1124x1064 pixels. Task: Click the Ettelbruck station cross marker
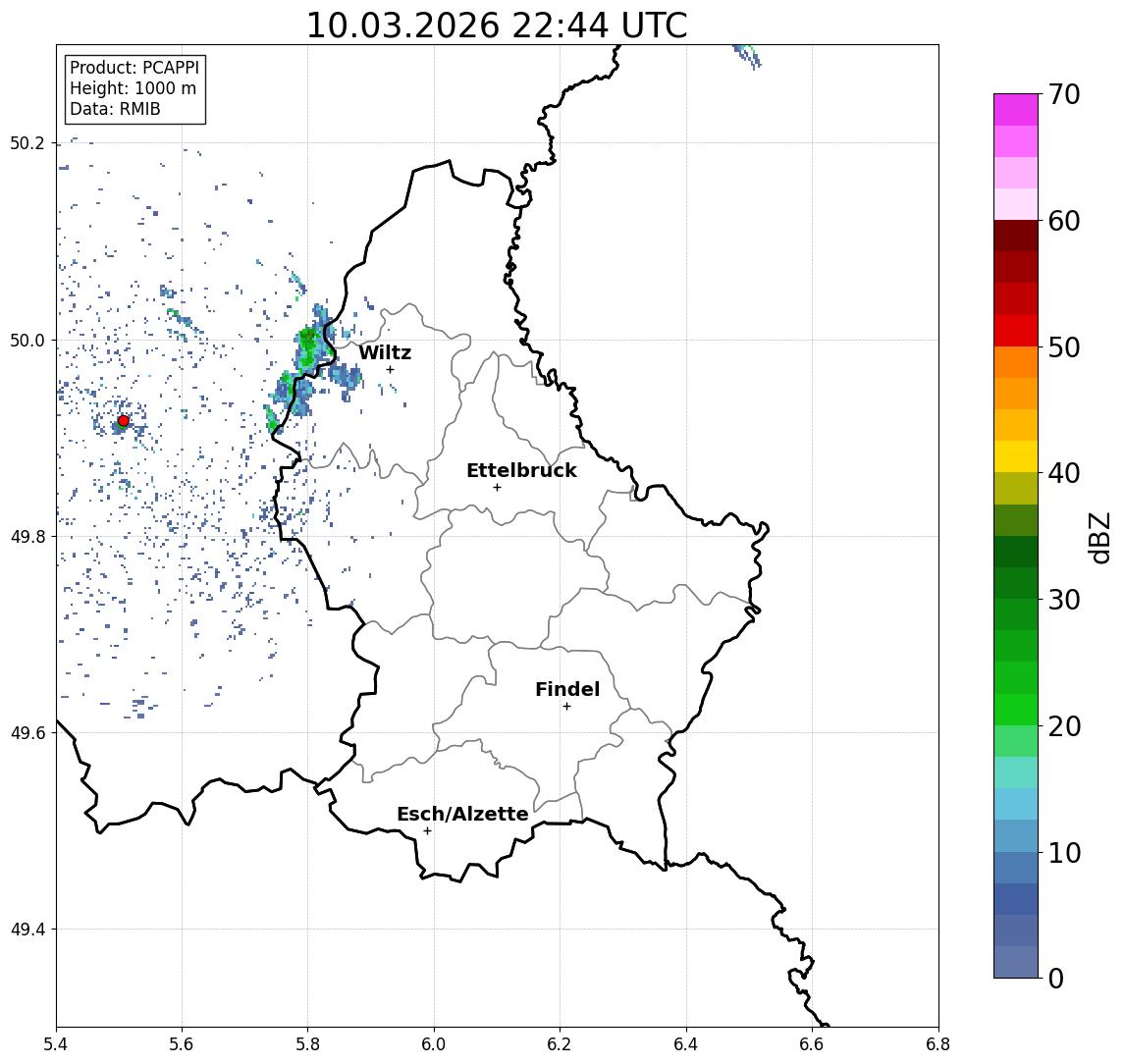point(497,488)
